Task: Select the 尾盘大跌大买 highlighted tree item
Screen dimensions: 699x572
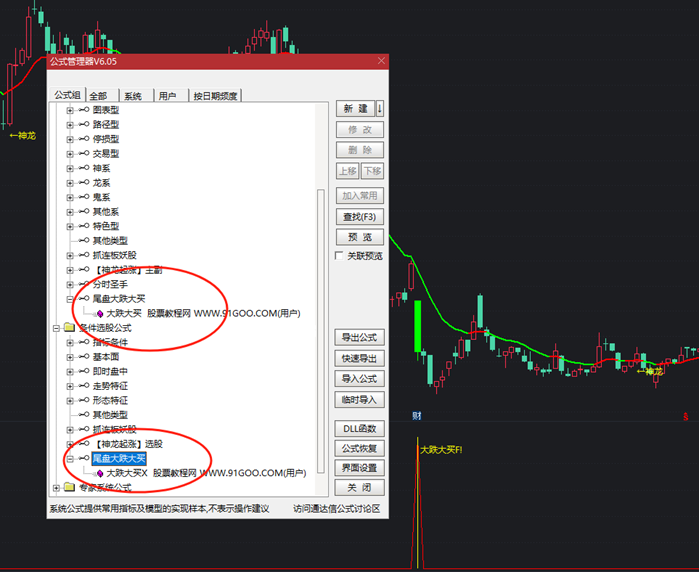Action: (119, 458)
